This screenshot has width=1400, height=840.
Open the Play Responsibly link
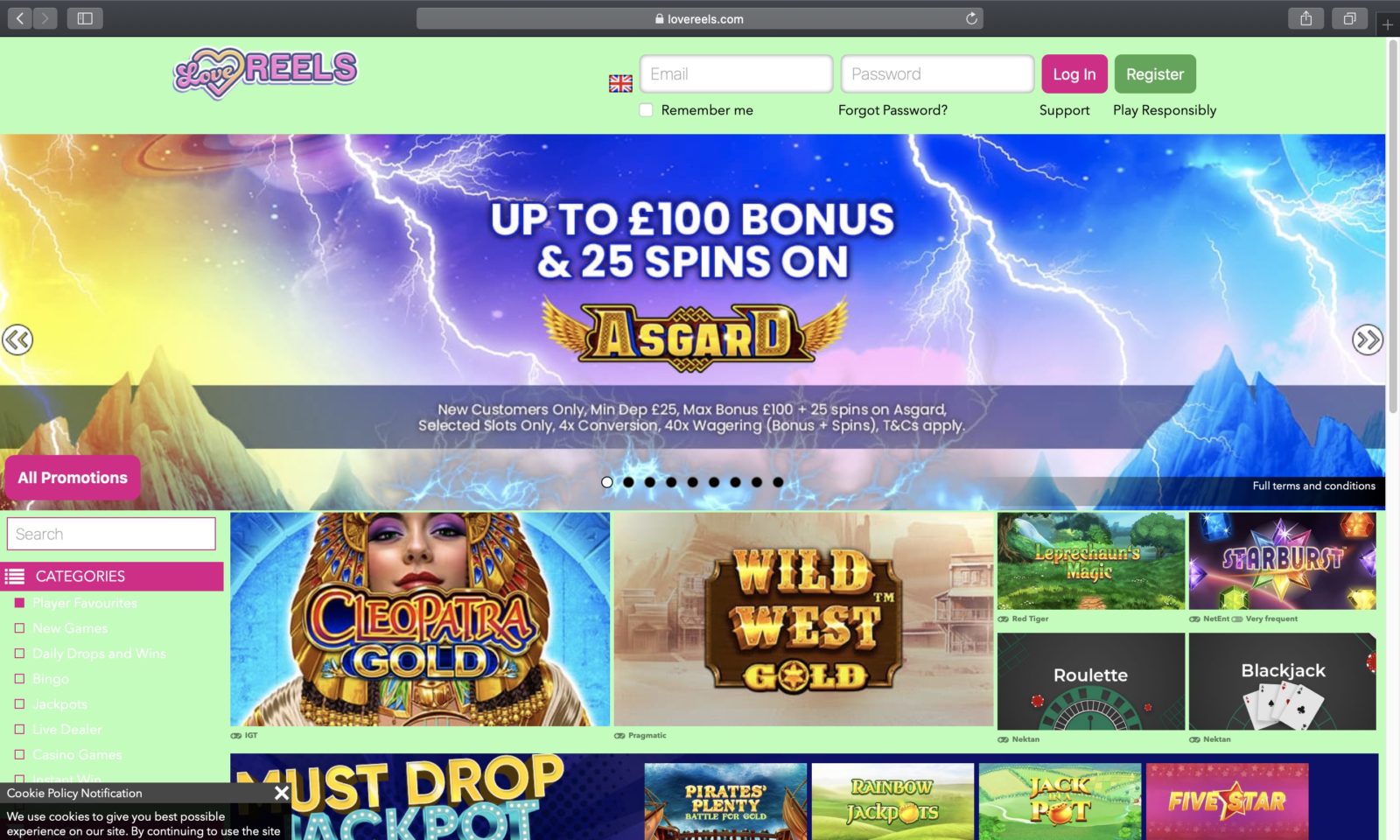pyautogui.click(x=1165, y=110)
